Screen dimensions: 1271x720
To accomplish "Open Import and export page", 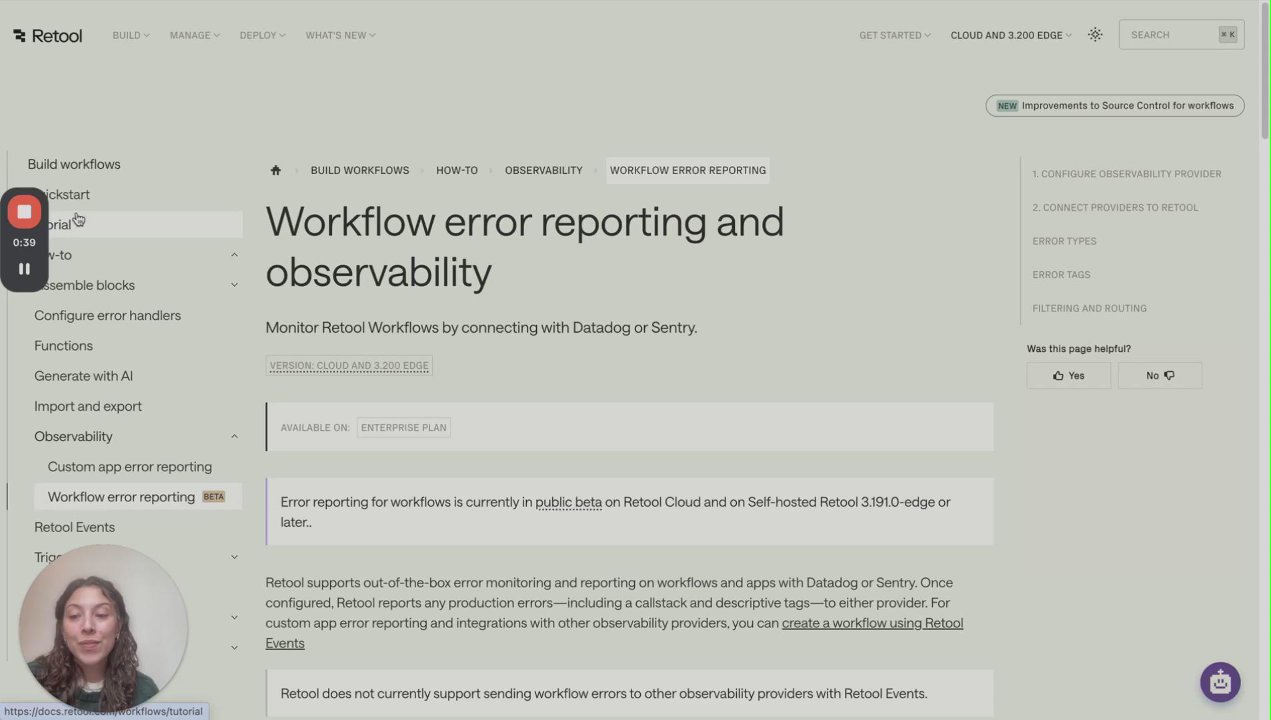I will click(88, 406).
